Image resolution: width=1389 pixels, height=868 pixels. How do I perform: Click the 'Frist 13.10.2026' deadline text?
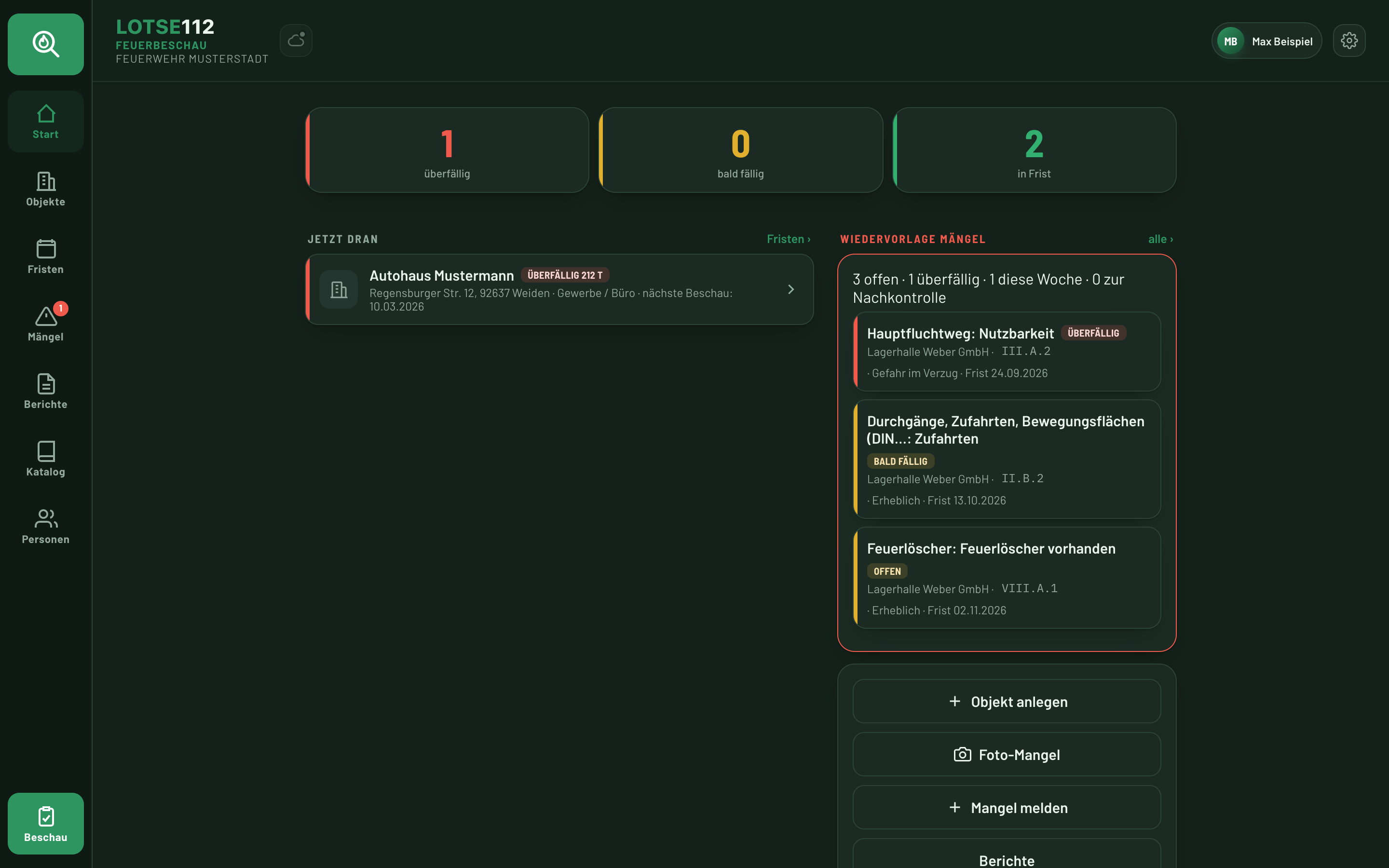click(967, 500)
